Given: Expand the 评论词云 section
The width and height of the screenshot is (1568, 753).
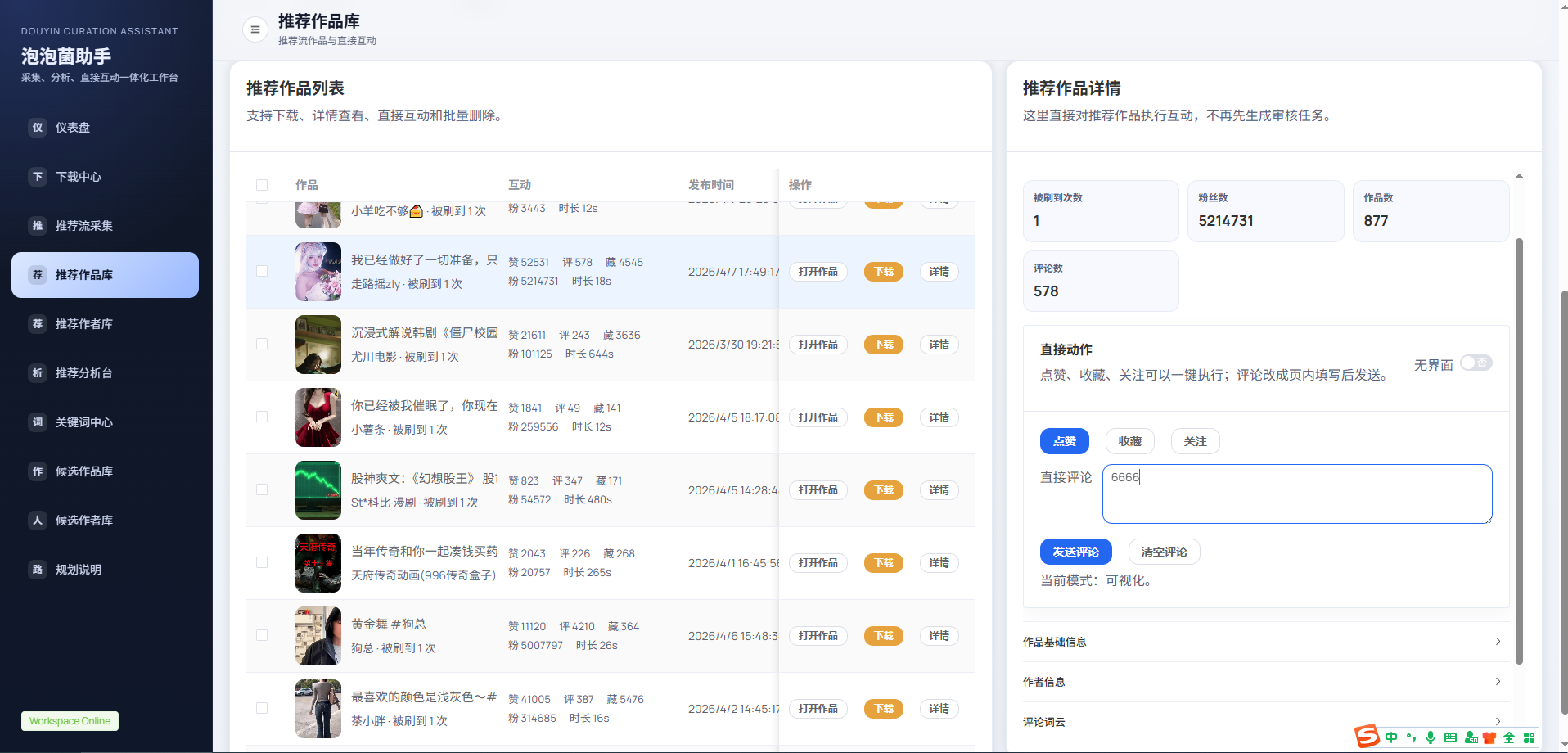Looking at the screenshot, I should click(1265, 722).
